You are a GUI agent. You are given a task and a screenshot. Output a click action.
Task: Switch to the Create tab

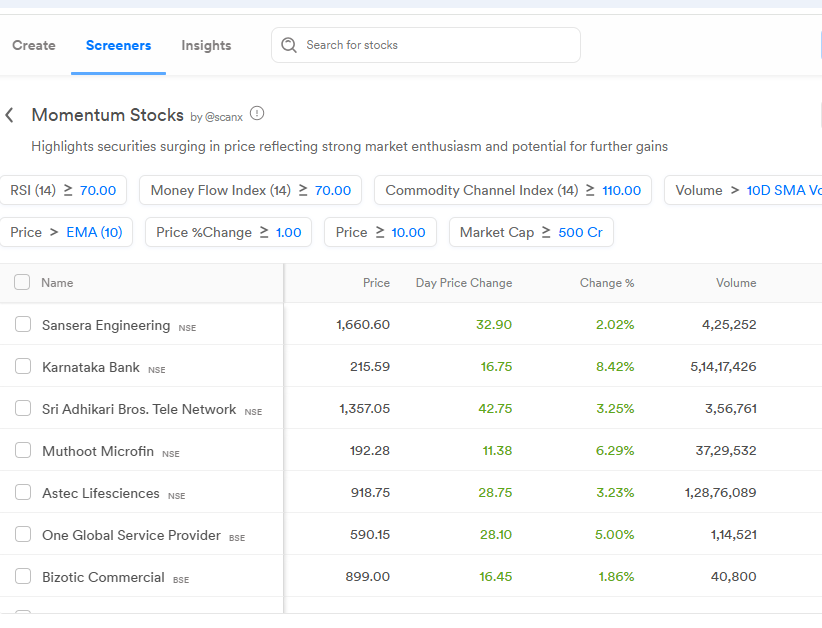(x=33, y=45)
